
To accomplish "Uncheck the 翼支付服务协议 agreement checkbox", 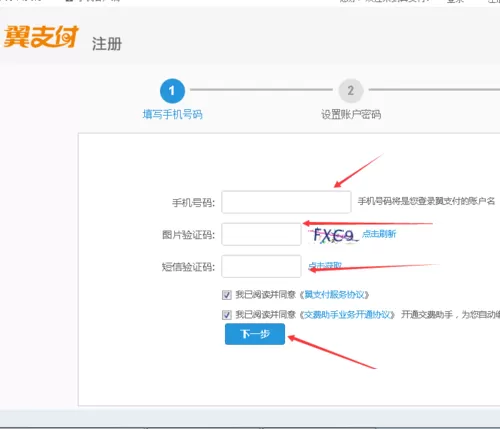I will coord(227,295).
